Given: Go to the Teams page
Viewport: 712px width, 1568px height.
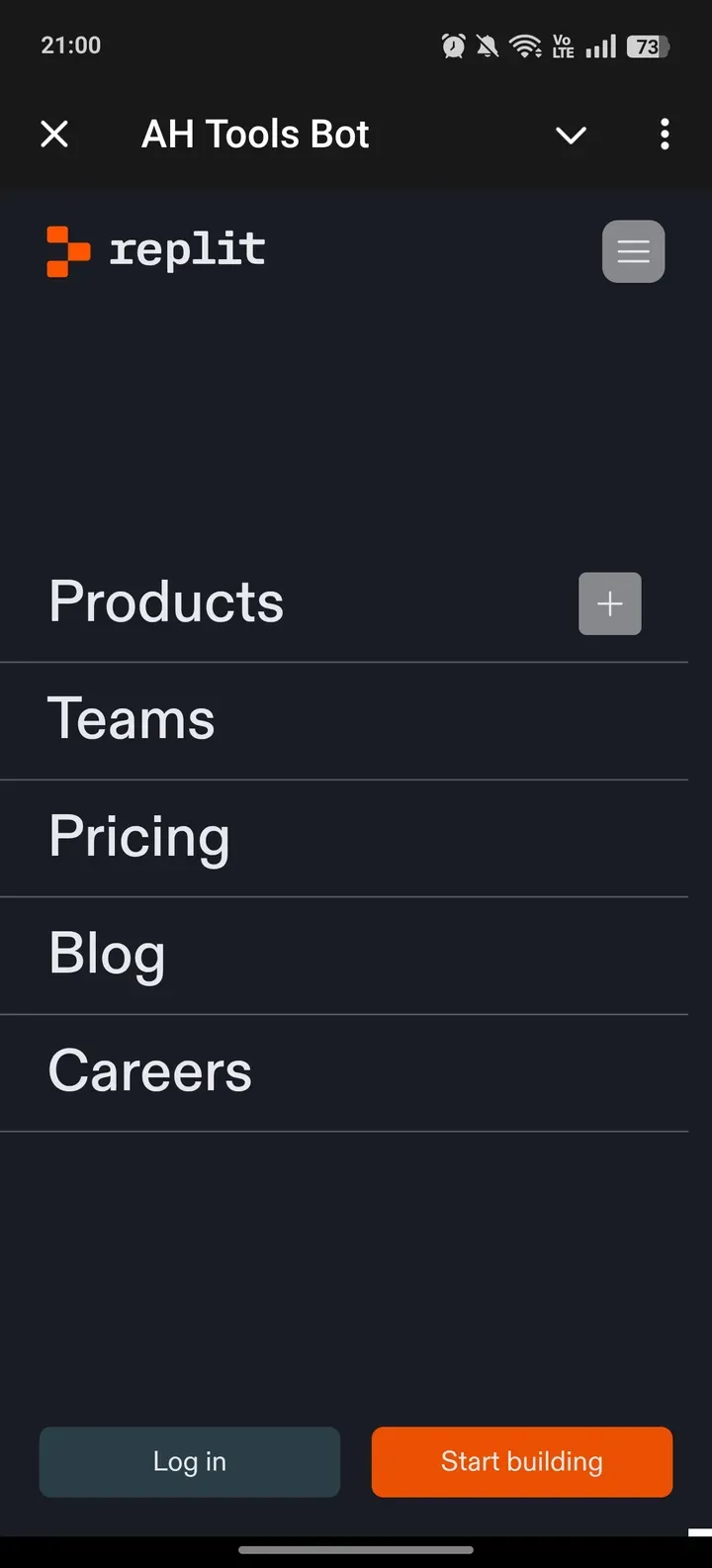Looking at the screenshot, I should [132, 719].
